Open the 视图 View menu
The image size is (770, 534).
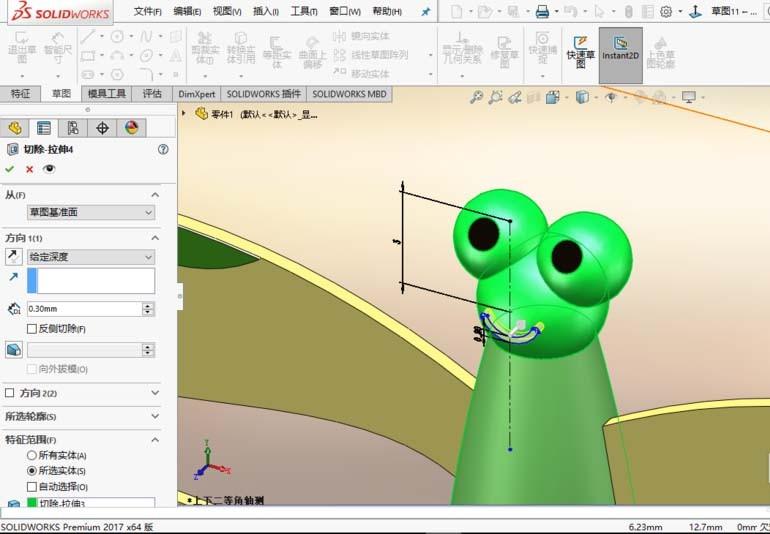(227, 11)
